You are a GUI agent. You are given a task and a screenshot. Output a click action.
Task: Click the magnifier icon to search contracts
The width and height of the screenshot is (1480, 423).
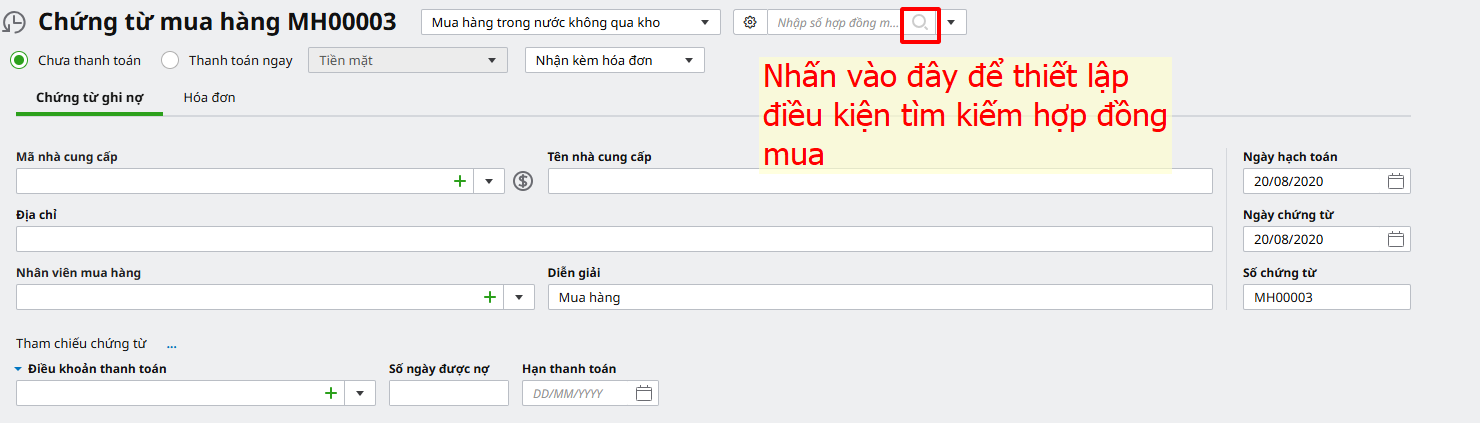tap(920, 22)
